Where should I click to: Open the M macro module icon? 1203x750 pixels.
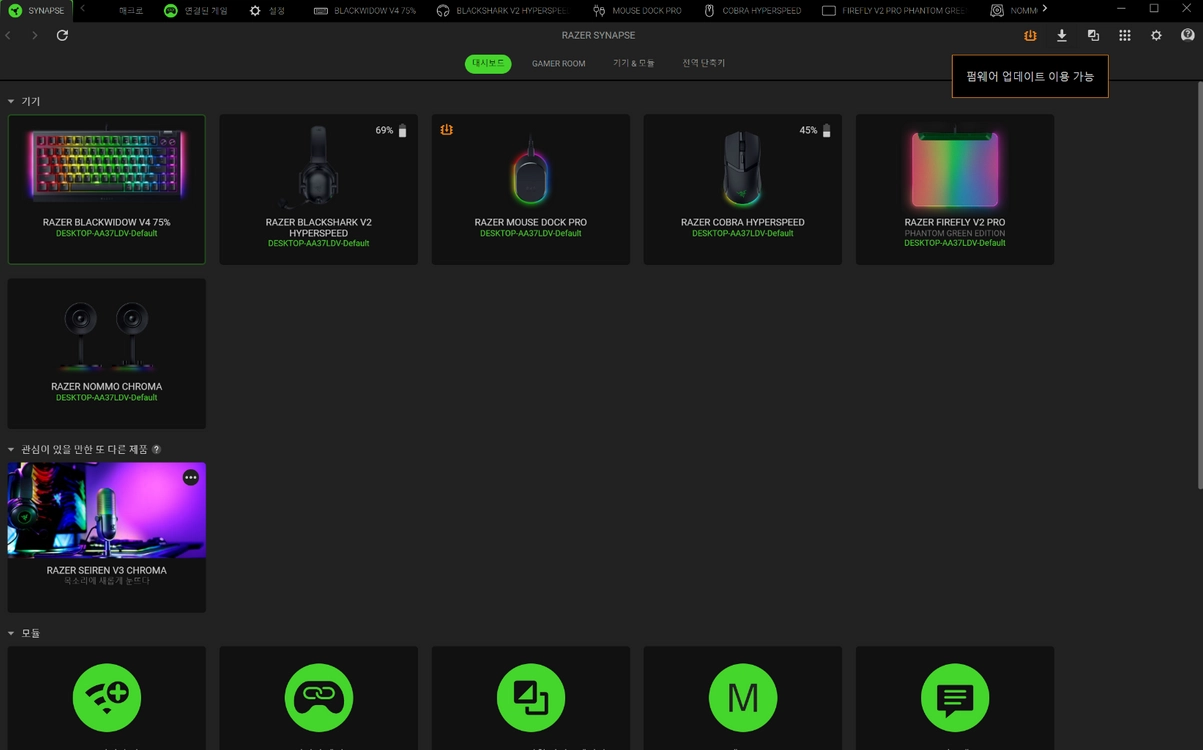743,697
